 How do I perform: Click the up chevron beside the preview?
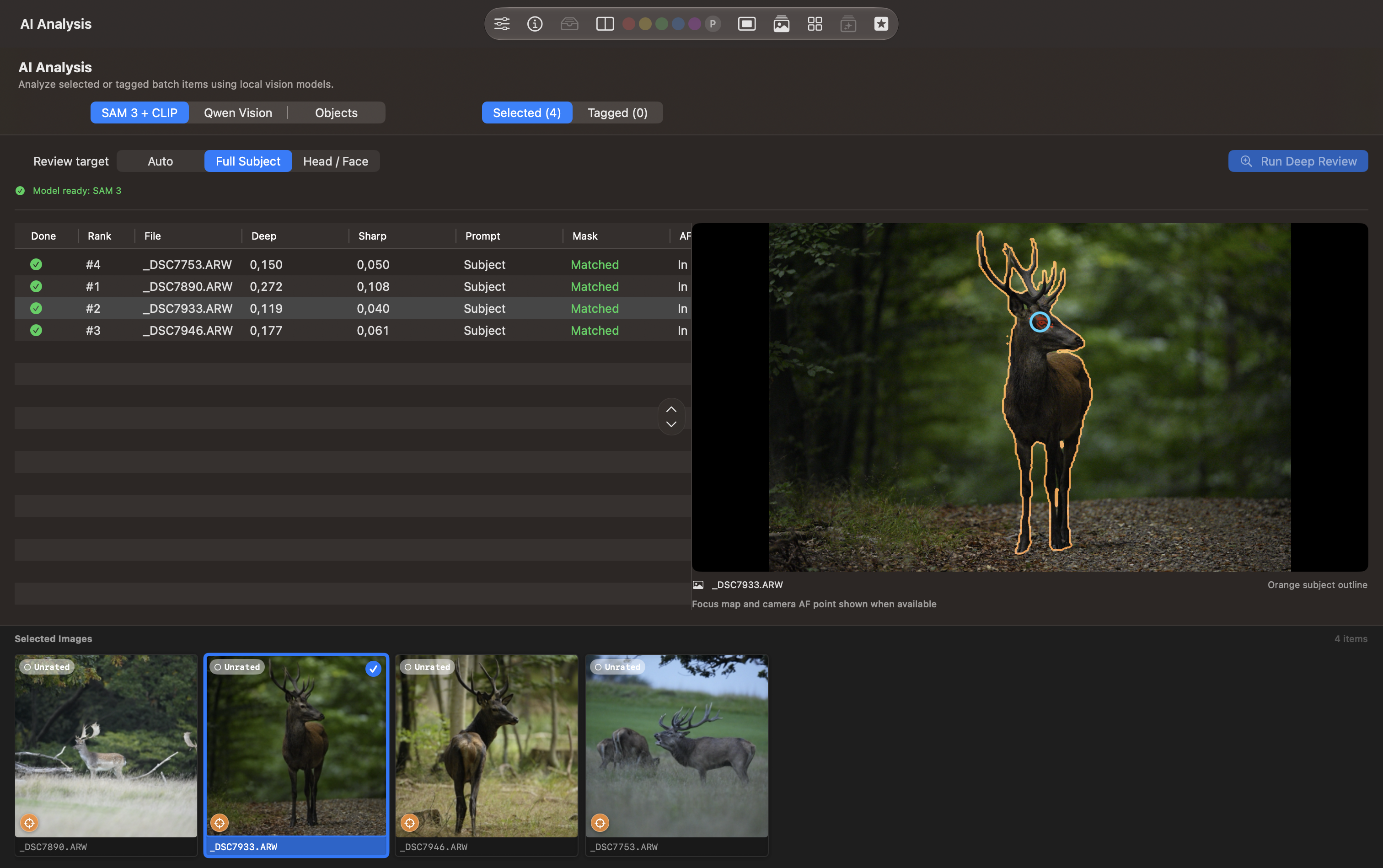(x=671, y=409)
